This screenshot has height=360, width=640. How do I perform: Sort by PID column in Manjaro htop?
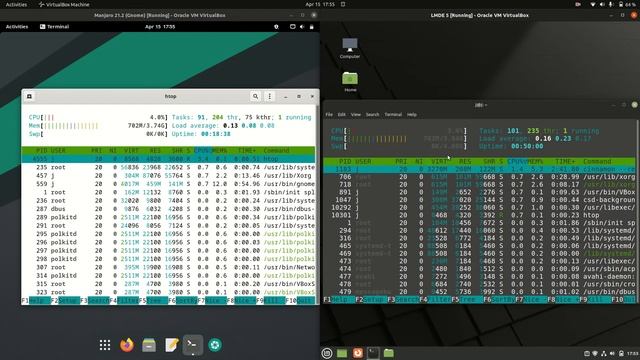pyautogui.click(x=42, y=150)
